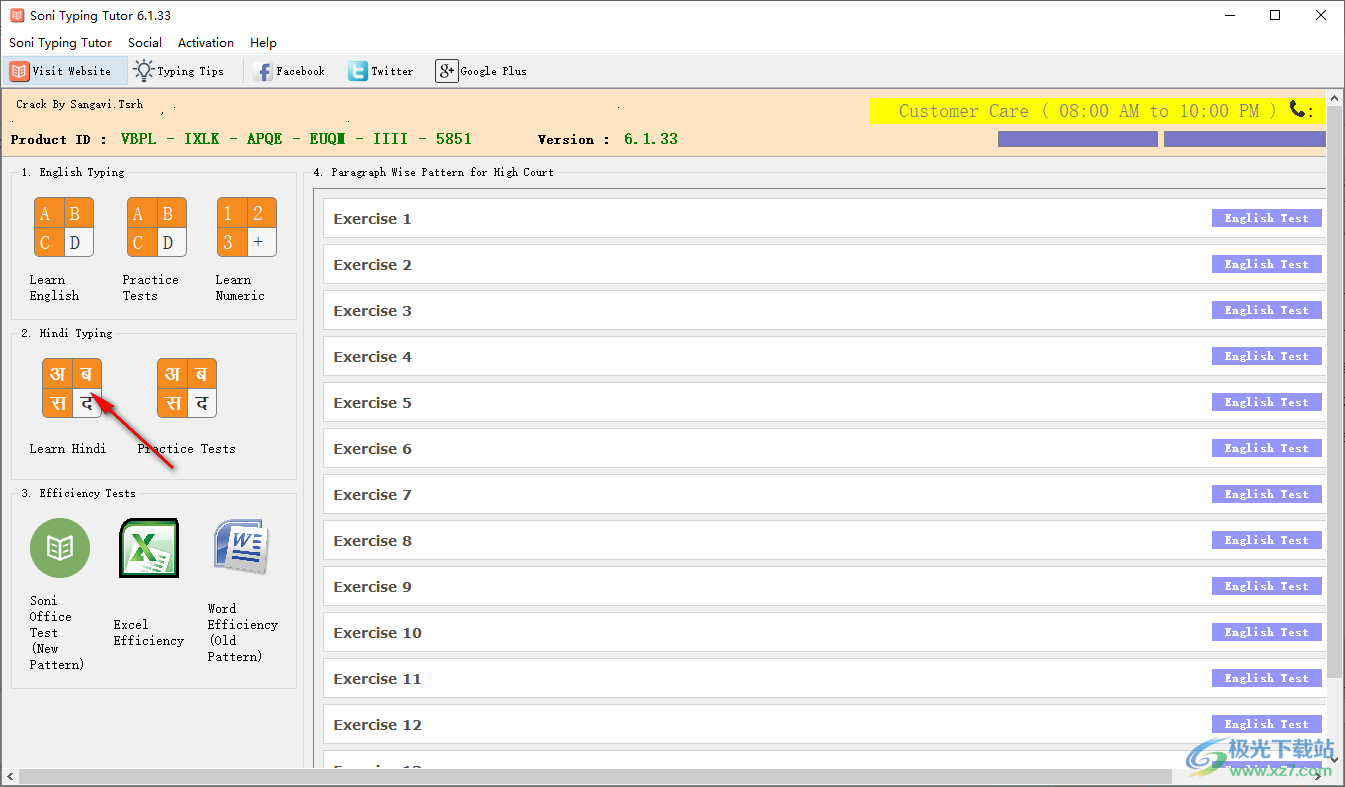Click the horizontal scrollbar at the bottom

pos(590,777)
